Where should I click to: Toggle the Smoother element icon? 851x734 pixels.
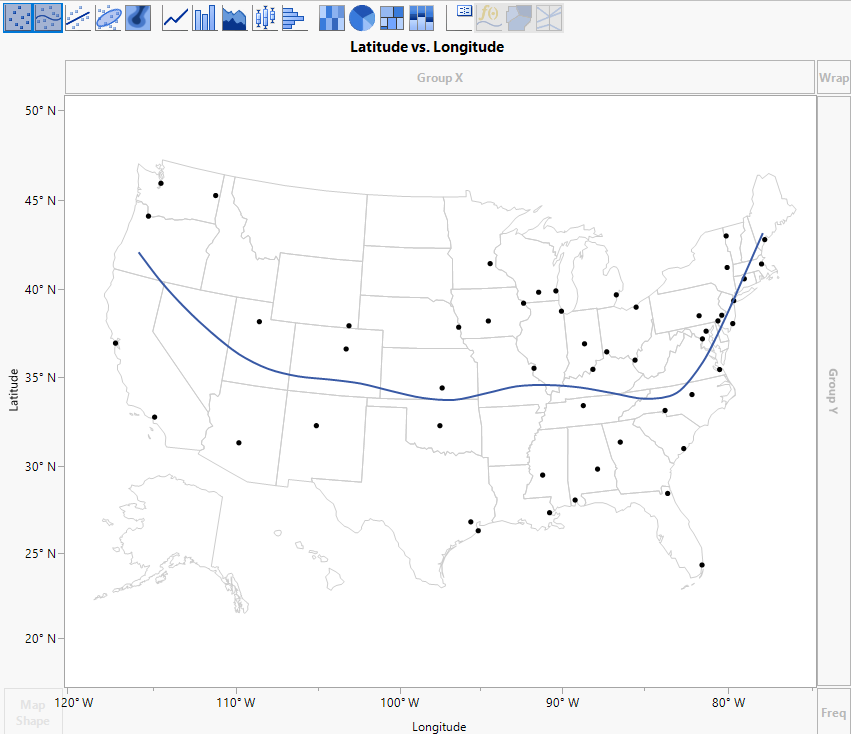48,17
